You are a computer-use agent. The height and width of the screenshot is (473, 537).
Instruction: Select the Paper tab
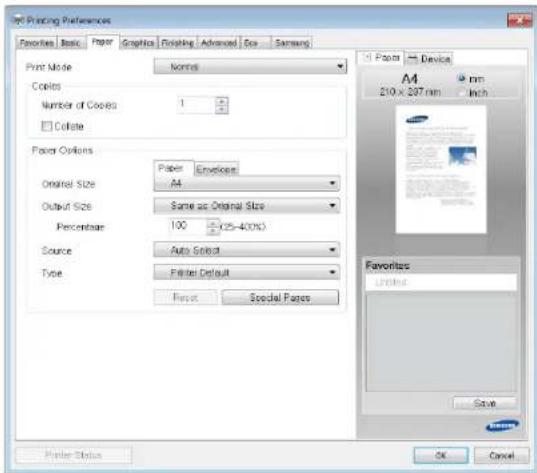[x=102, y=42]
